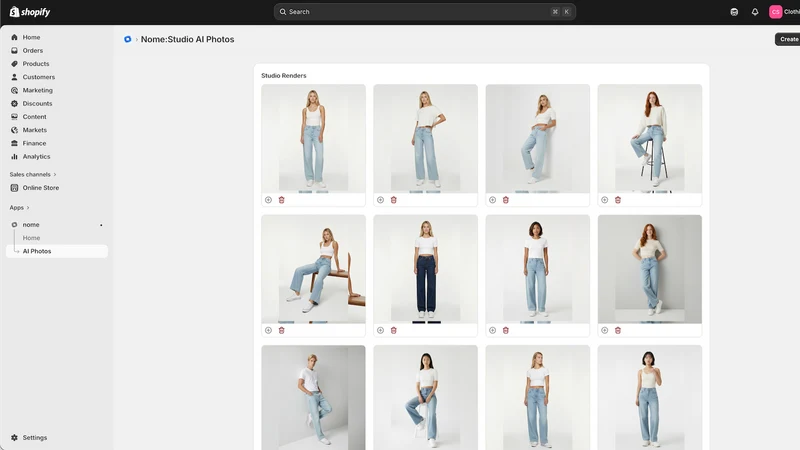Trash the hand-on-hip model render
This screenshot has width=800, height=450.
[394, 200]
